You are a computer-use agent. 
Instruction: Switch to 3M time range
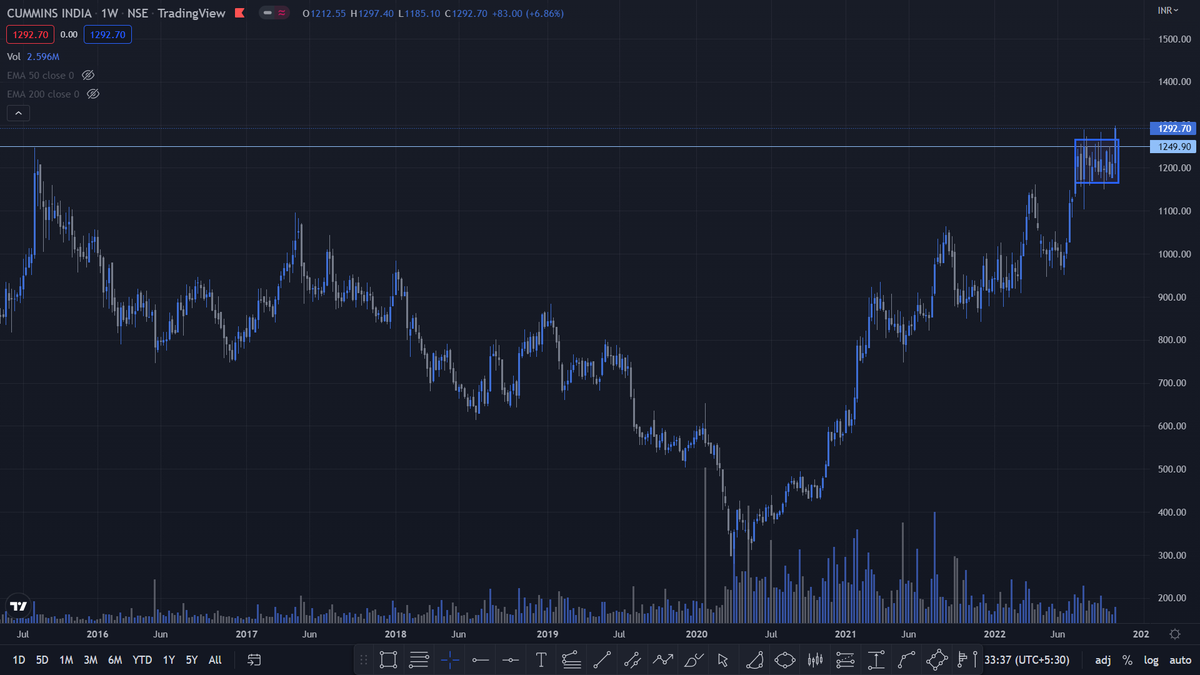(x=90, y=660)
